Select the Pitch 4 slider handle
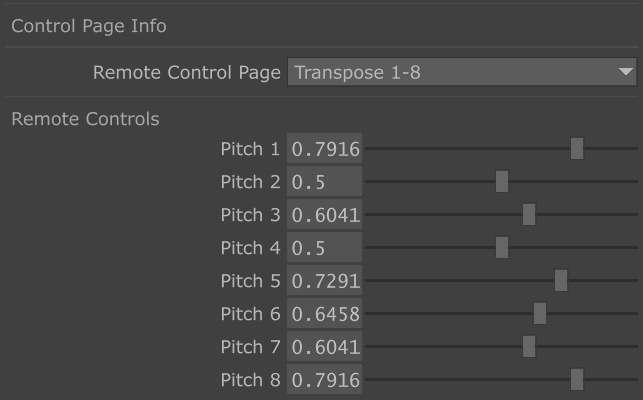Image resolution: width=643 pixels, height=400 pixels. pyautogui.click(x=502, y=248)
